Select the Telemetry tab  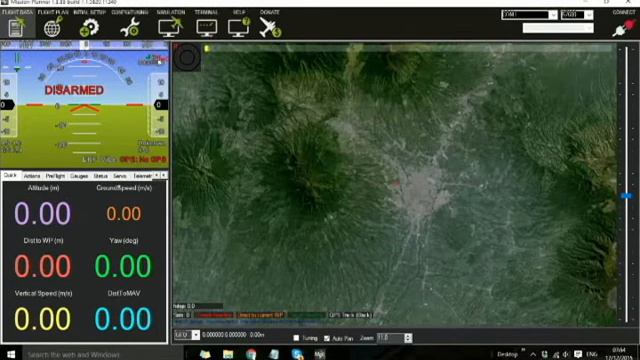click(x=142, y=176)
